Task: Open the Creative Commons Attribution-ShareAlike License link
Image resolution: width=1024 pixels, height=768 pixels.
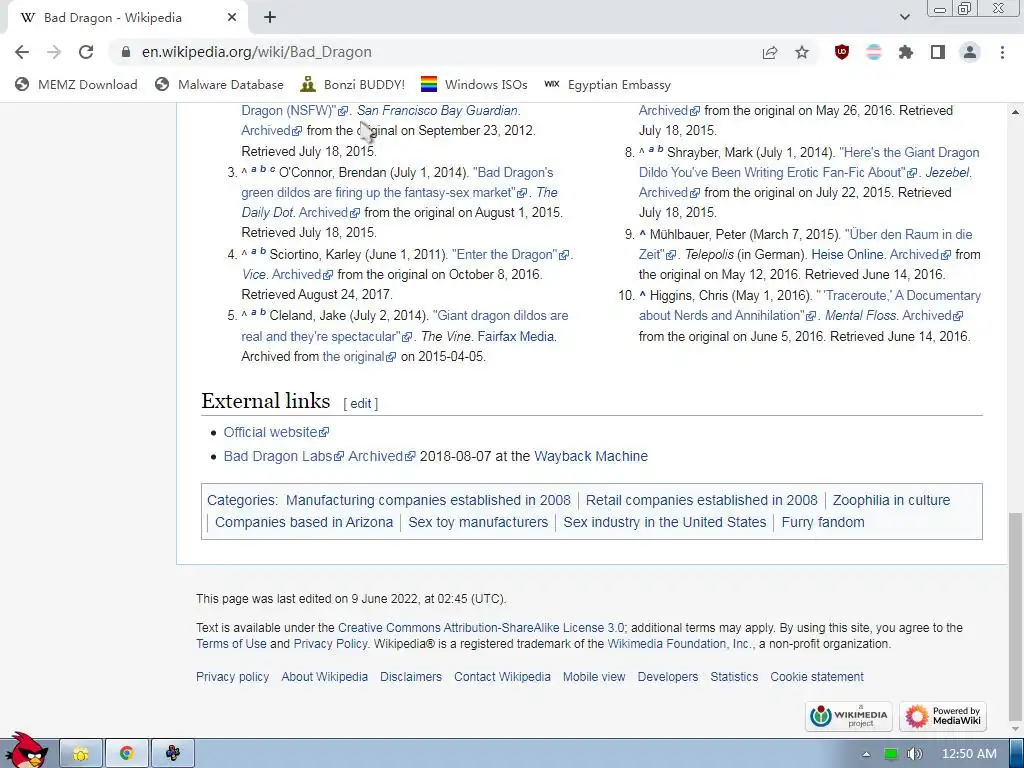Action: (481, 628)
